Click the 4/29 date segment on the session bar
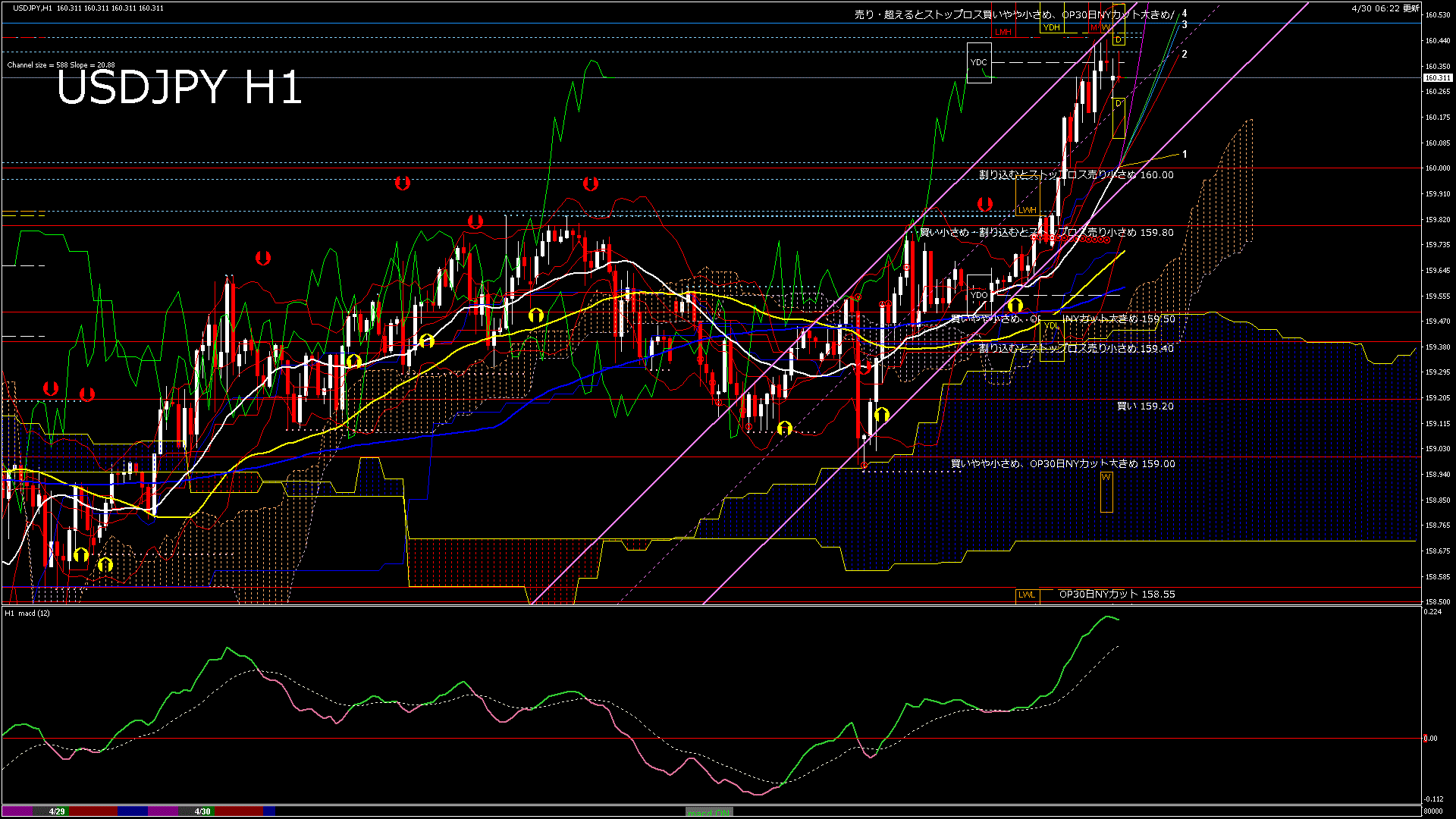This screenshot has width=1456, height=819. click(57, 811)
